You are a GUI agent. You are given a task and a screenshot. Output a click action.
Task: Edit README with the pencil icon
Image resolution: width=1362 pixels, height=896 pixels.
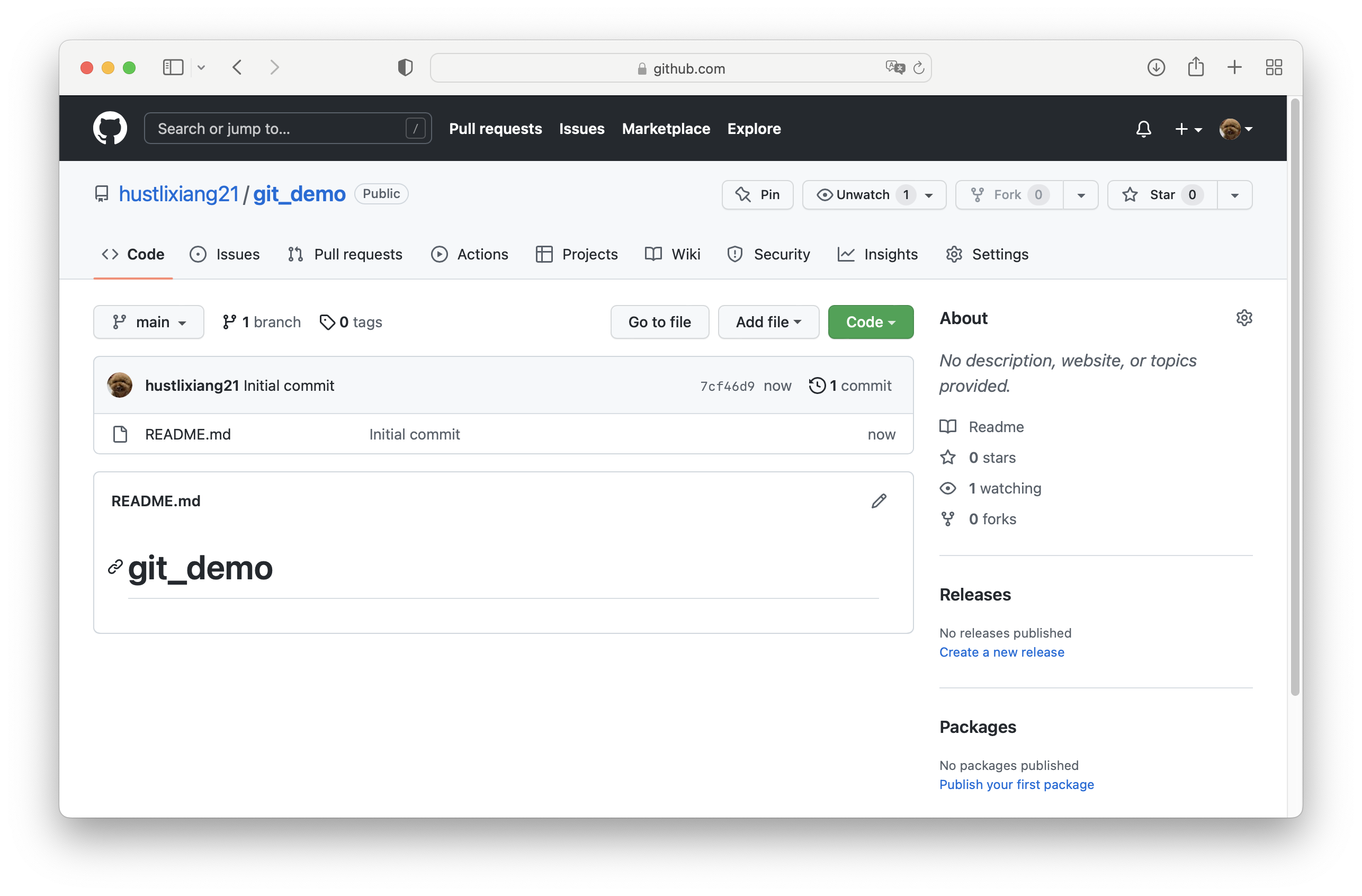[879, 500]
